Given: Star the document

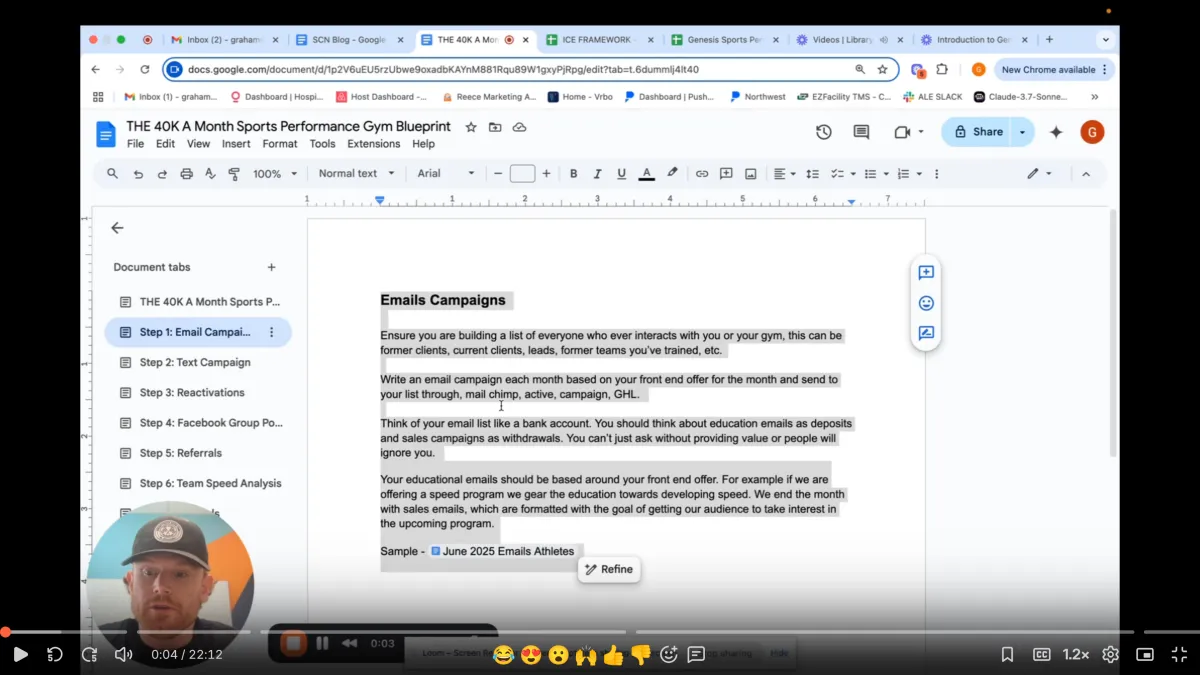Looking at the screenshot, I should (x=471, y=127).
